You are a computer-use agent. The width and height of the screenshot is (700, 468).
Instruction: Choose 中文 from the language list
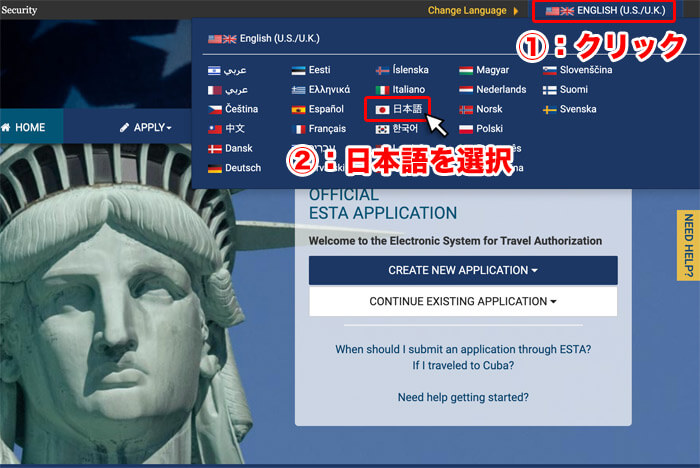click(226, 129)
